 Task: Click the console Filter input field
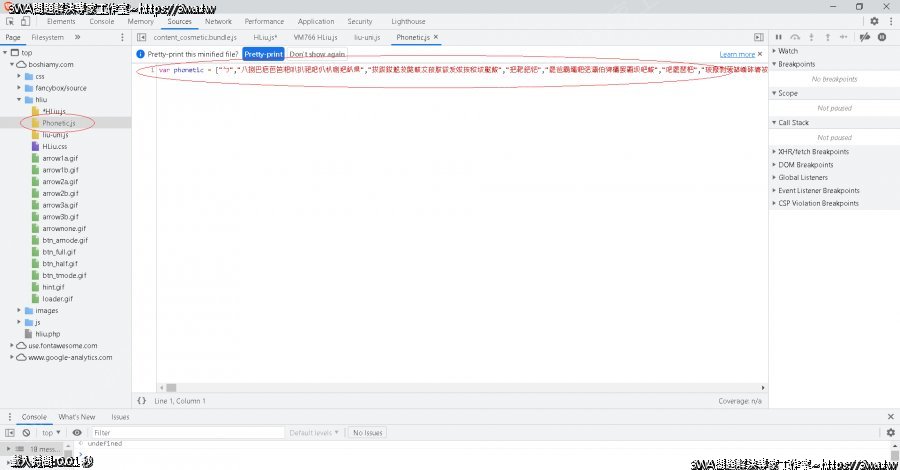(180, 433)
